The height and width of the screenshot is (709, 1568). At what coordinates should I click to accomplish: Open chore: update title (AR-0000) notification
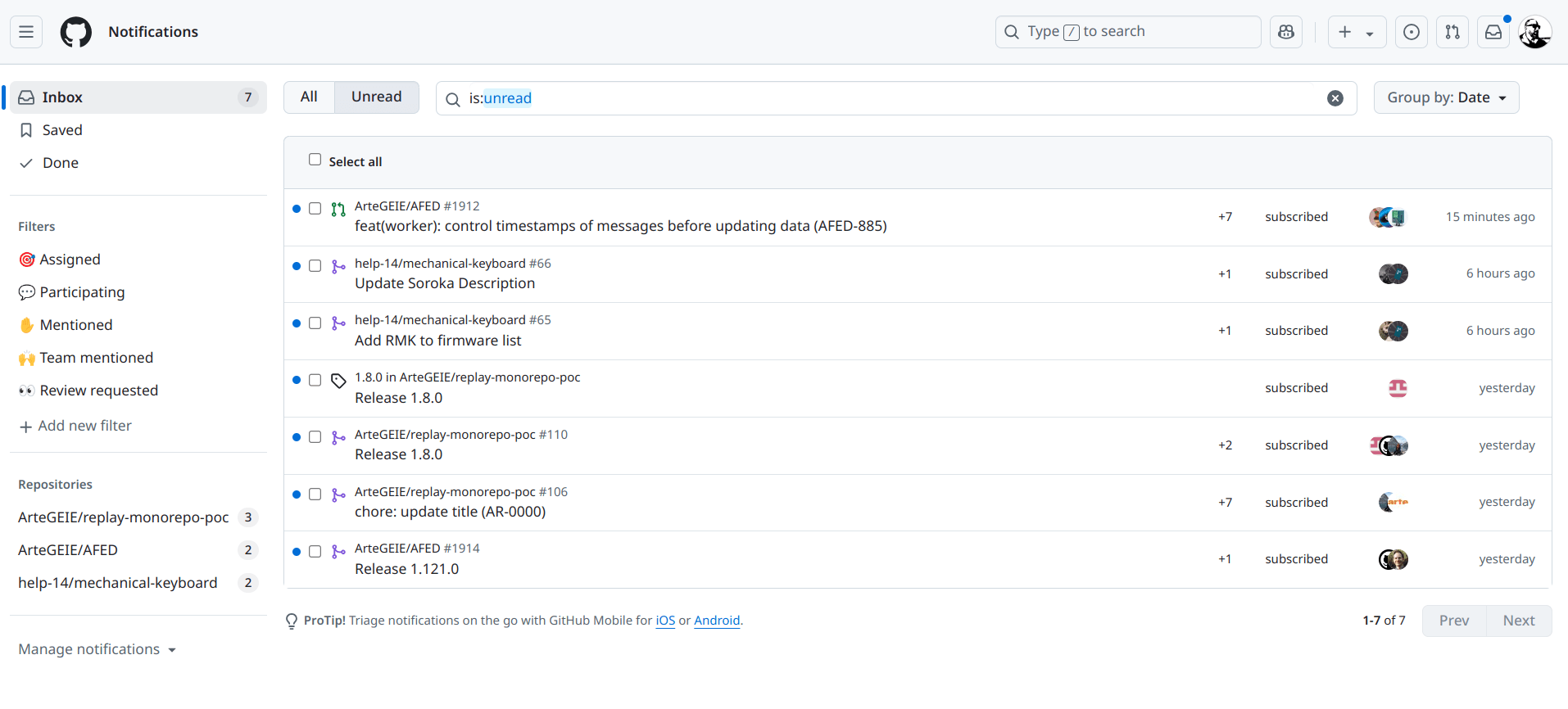[450, 512]
